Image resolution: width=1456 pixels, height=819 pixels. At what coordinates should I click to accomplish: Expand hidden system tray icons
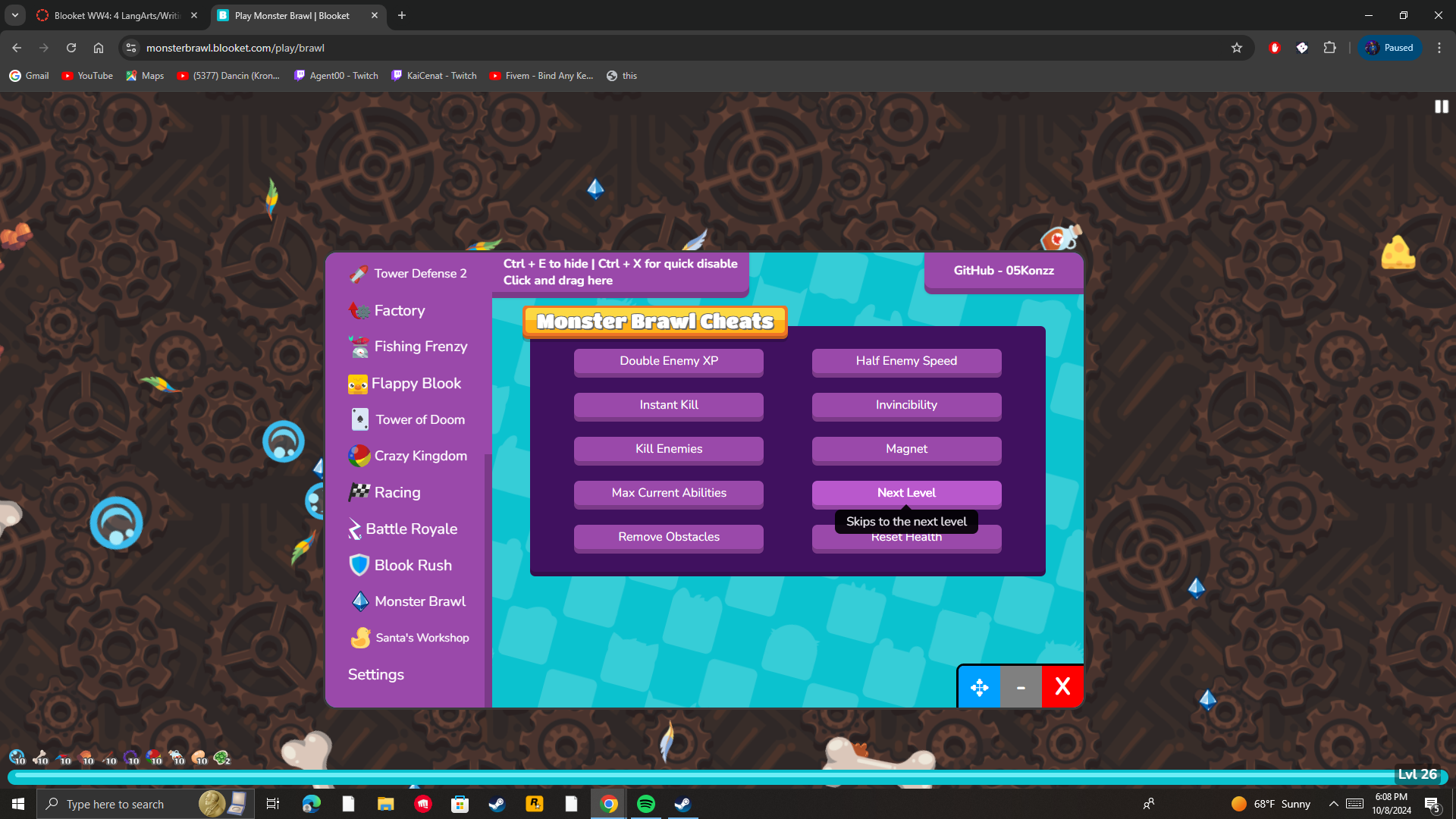click(x=1333, y=804)
